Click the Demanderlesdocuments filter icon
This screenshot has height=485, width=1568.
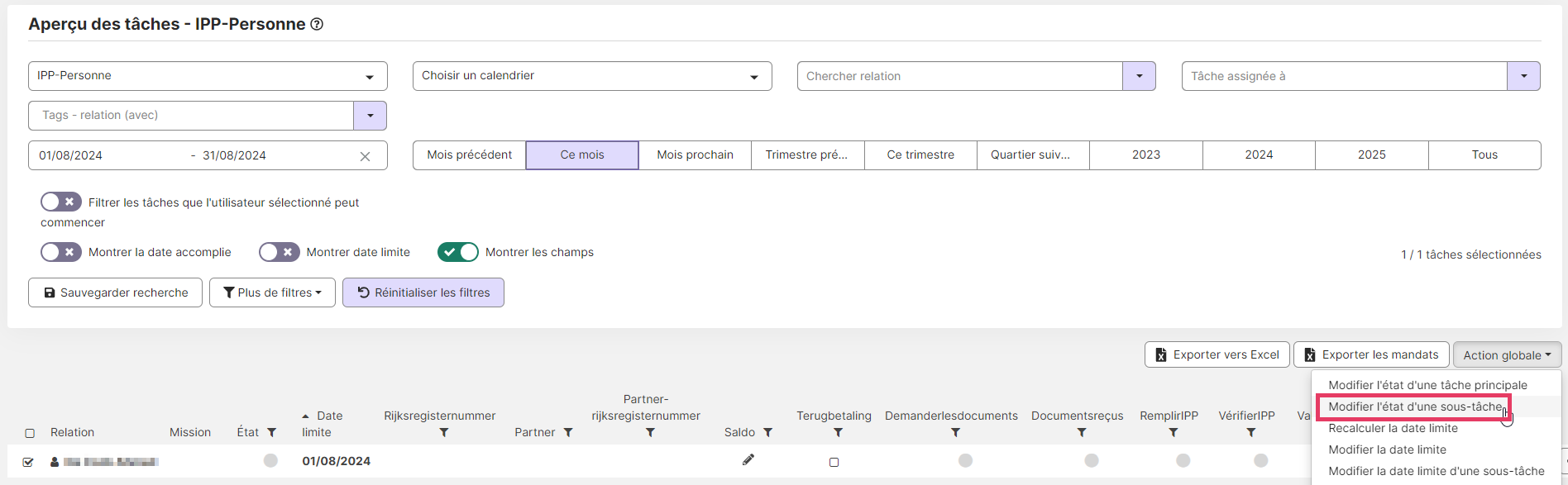coord(955,432)
